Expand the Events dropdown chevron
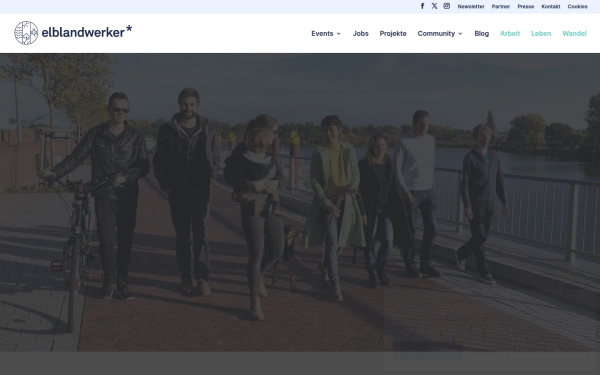The width and height of the screenshot is (600, 375). (339, 34)
